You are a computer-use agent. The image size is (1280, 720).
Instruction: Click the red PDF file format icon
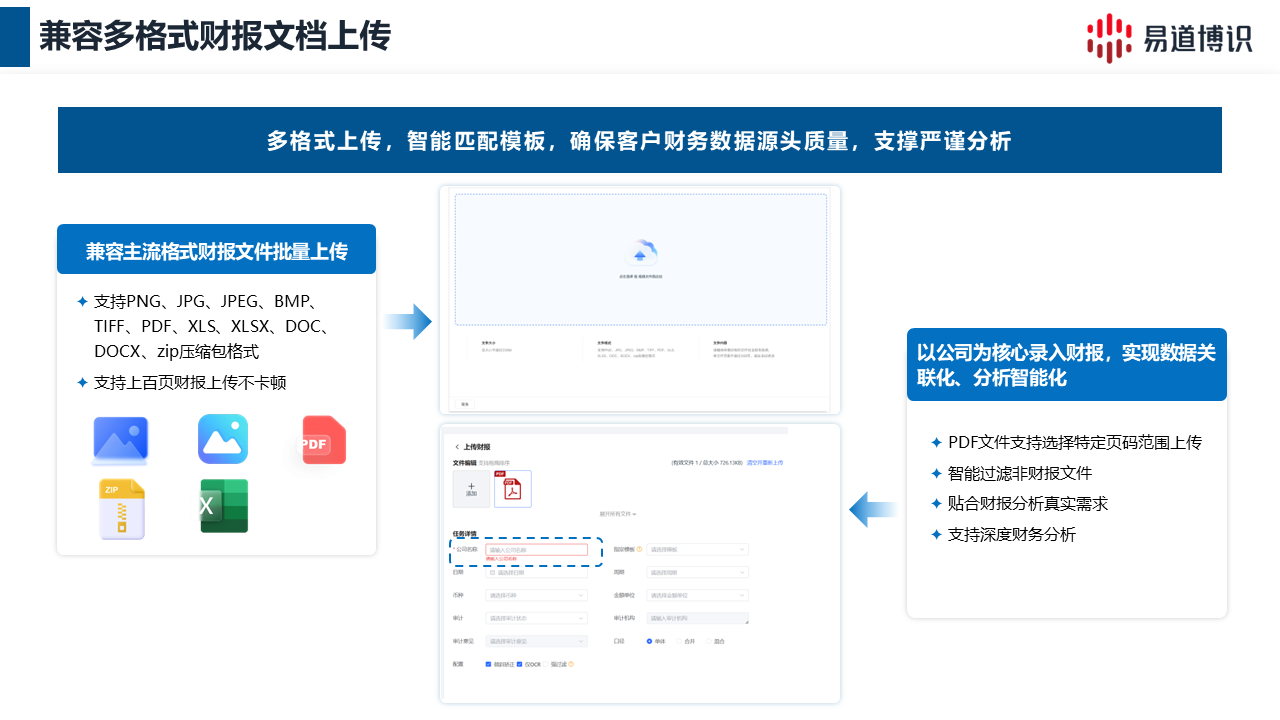click(324, 441)
